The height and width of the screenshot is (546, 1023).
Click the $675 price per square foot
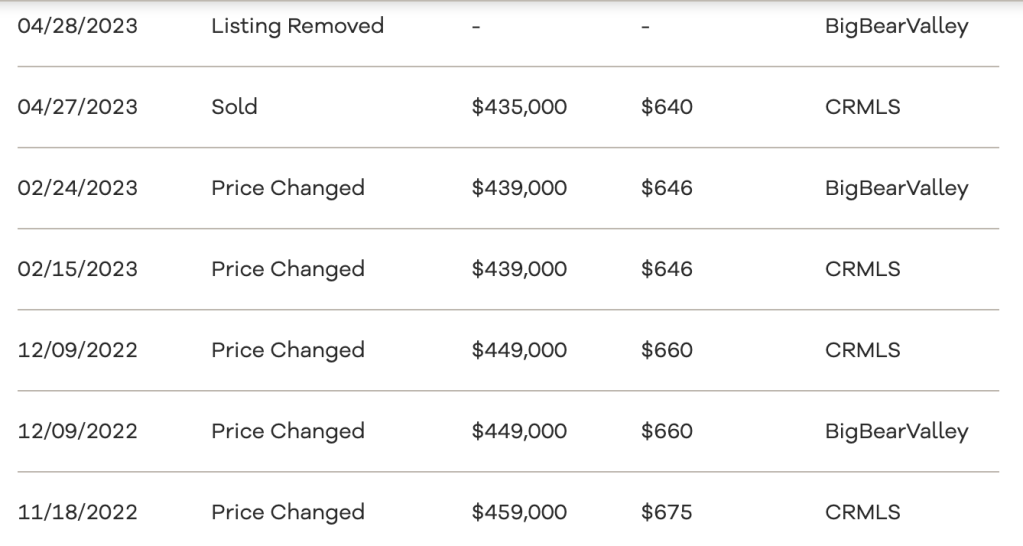click(x=666, y=512)
